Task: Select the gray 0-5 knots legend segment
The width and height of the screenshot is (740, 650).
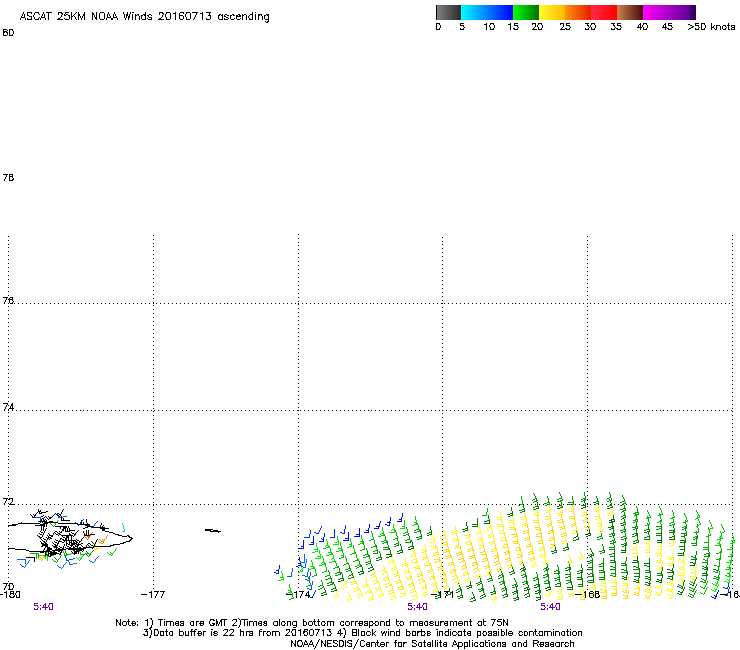Action: 448,12
